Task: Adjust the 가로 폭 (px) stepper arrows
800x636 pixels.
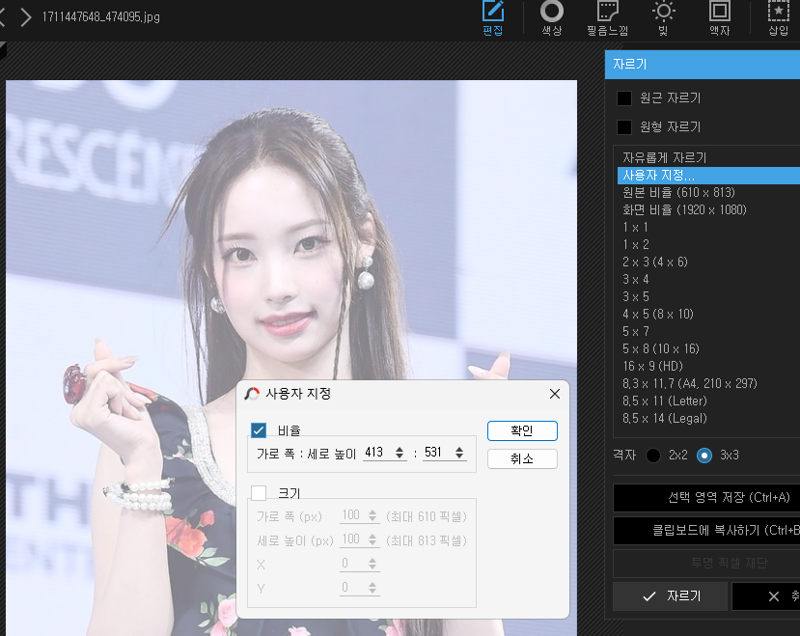Action: (372, 515)
